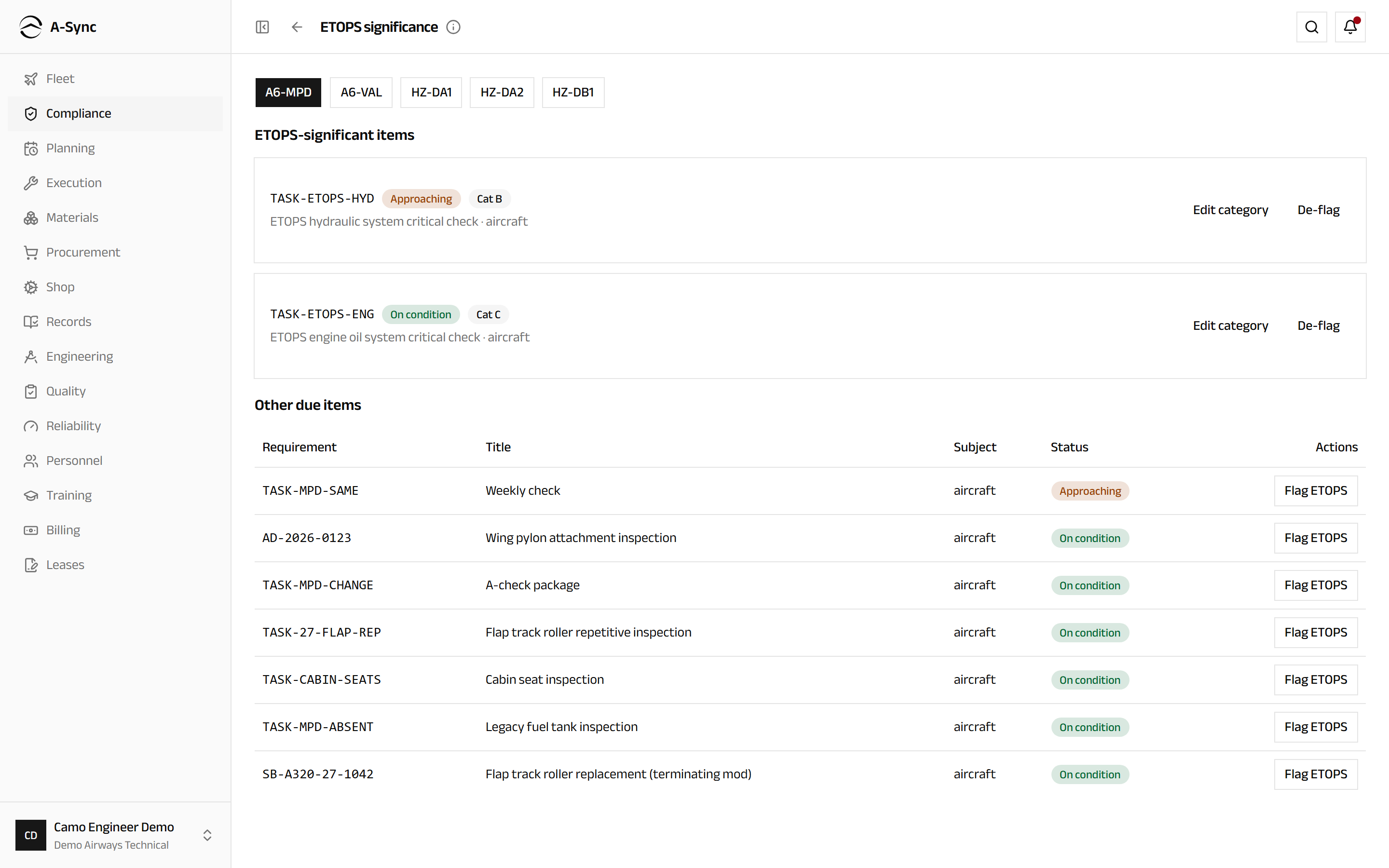Flag ETOPS for Cabin seat inspection
Viewport: 1389px width, 868px height.
(x=1316, y=680)
